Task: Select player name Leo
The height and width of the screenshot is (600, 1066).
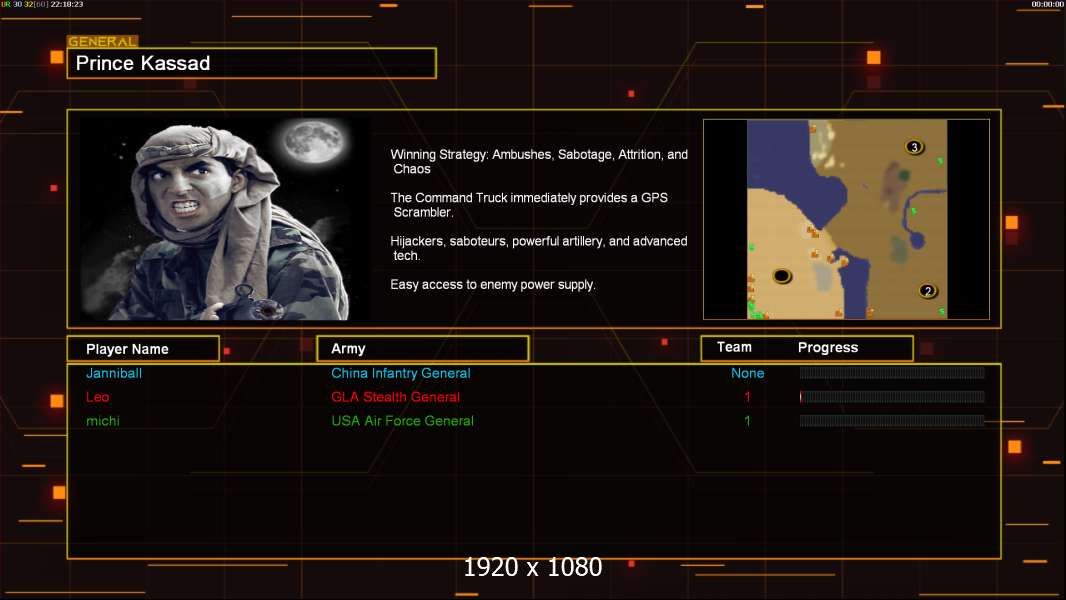Action: pos(97,397)
